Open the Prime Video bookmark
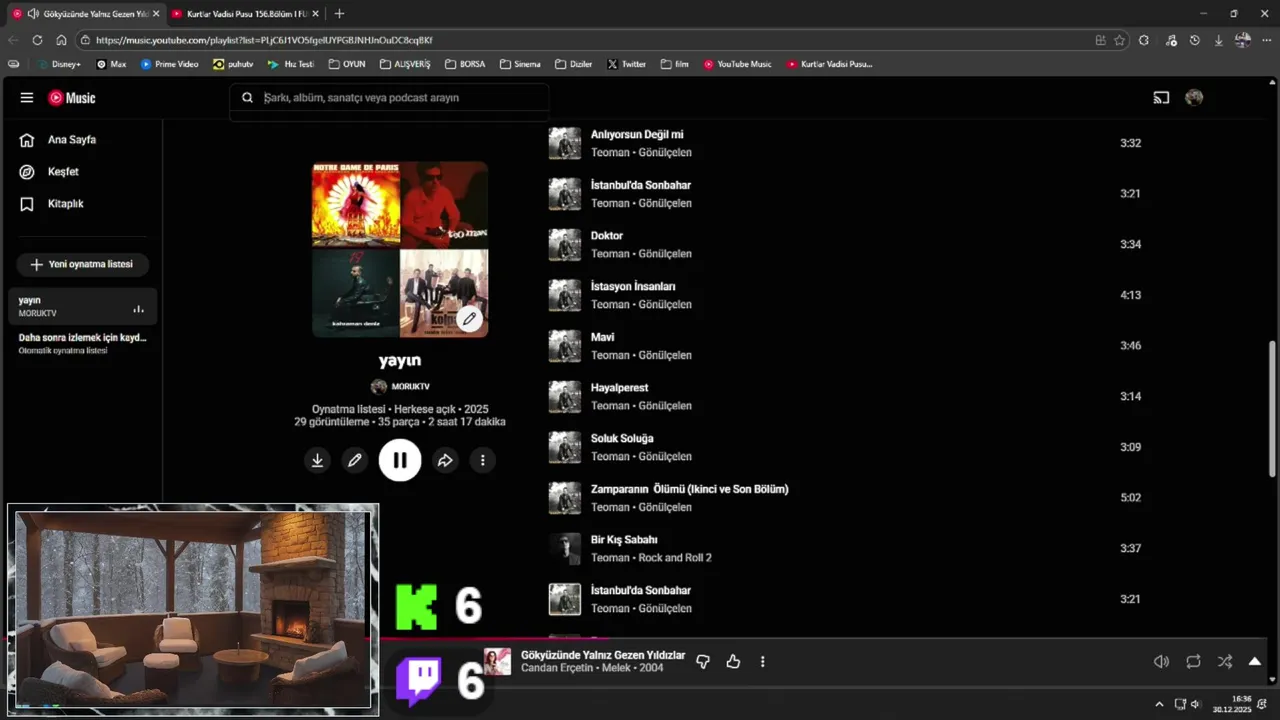The width and height of the screenshot is (1280, 720). [x=170, y=64]
